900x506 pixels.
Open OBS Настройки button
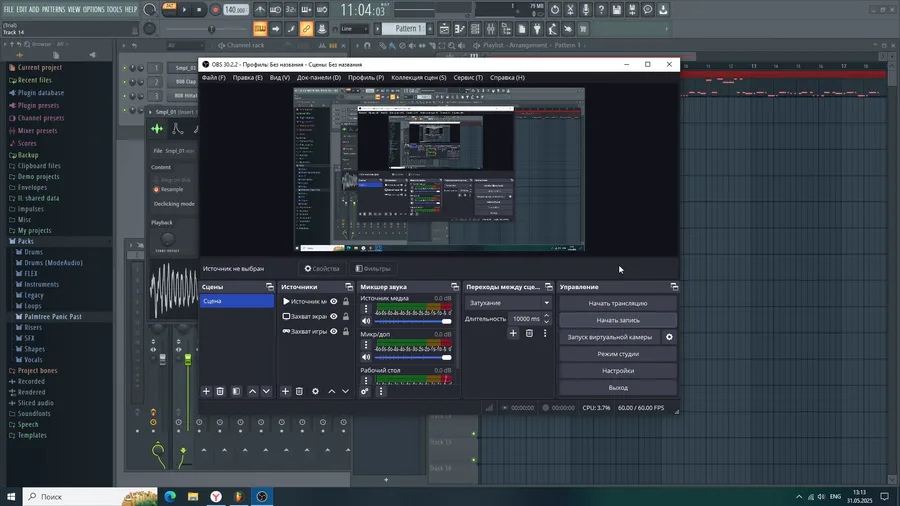pos(618,371)
